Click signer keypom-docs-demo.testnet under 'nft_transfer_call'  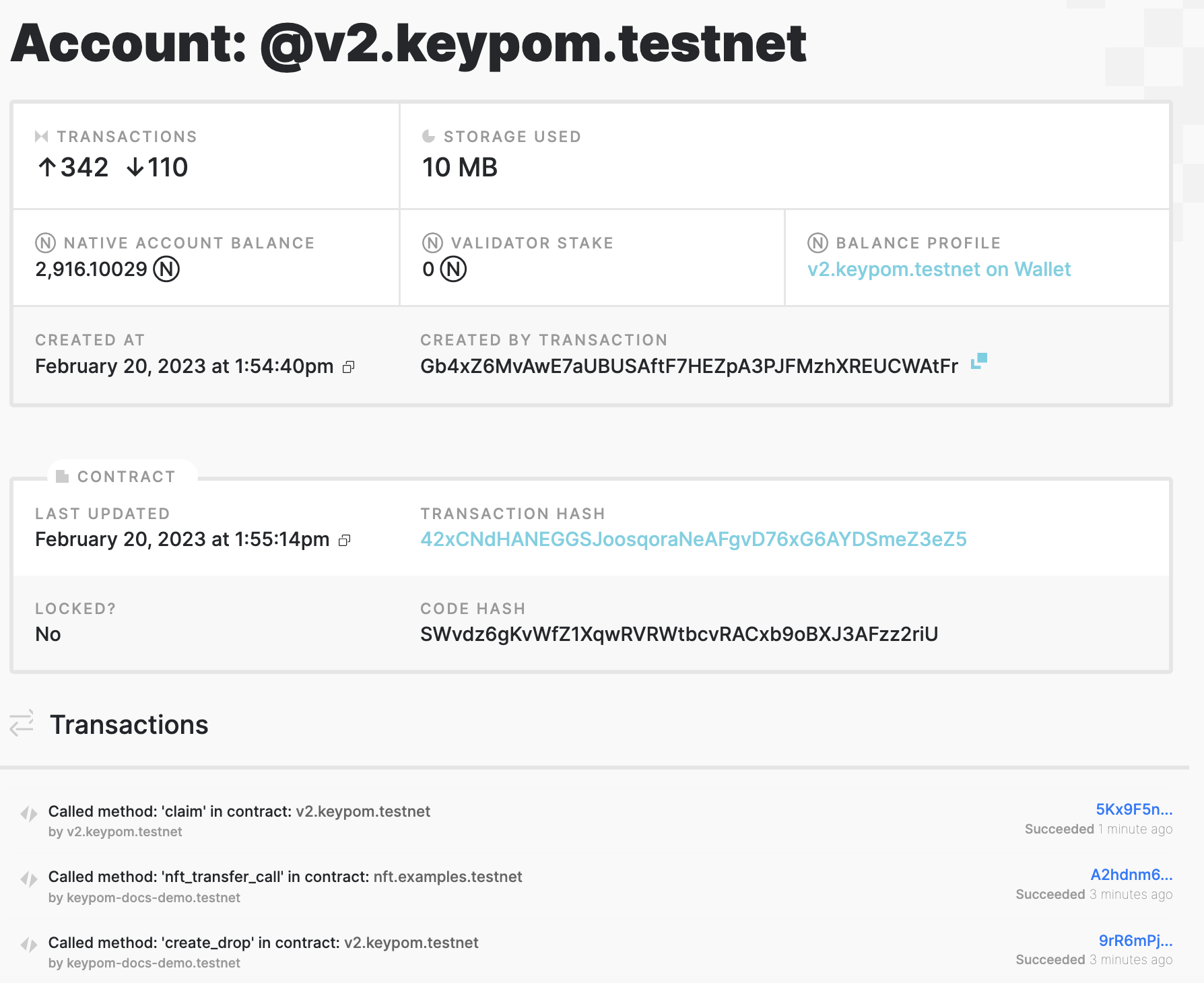coord(154,897)
